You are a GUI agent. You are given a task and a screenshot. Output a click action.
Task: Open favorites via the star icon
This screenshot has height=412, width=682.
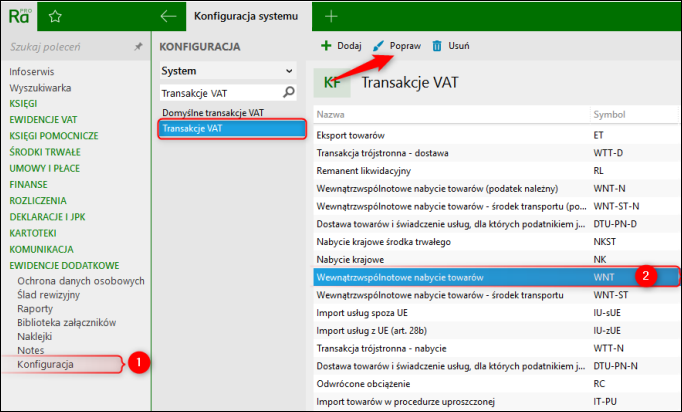[55, 17]
